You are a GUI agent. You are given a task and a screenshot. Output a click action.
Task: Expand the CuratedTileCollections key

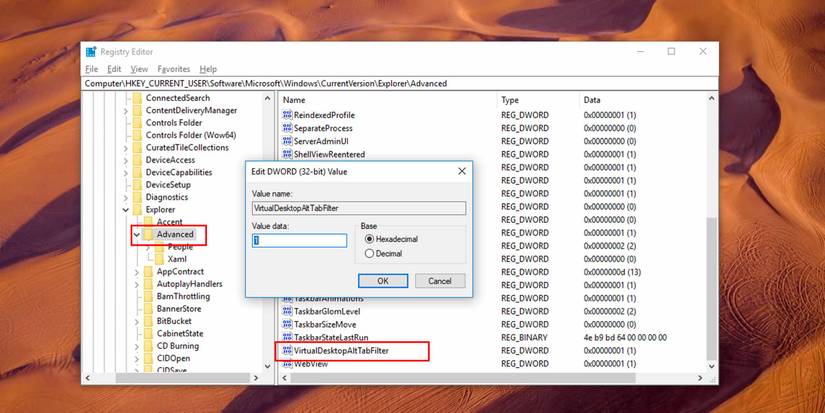[126, 148]
